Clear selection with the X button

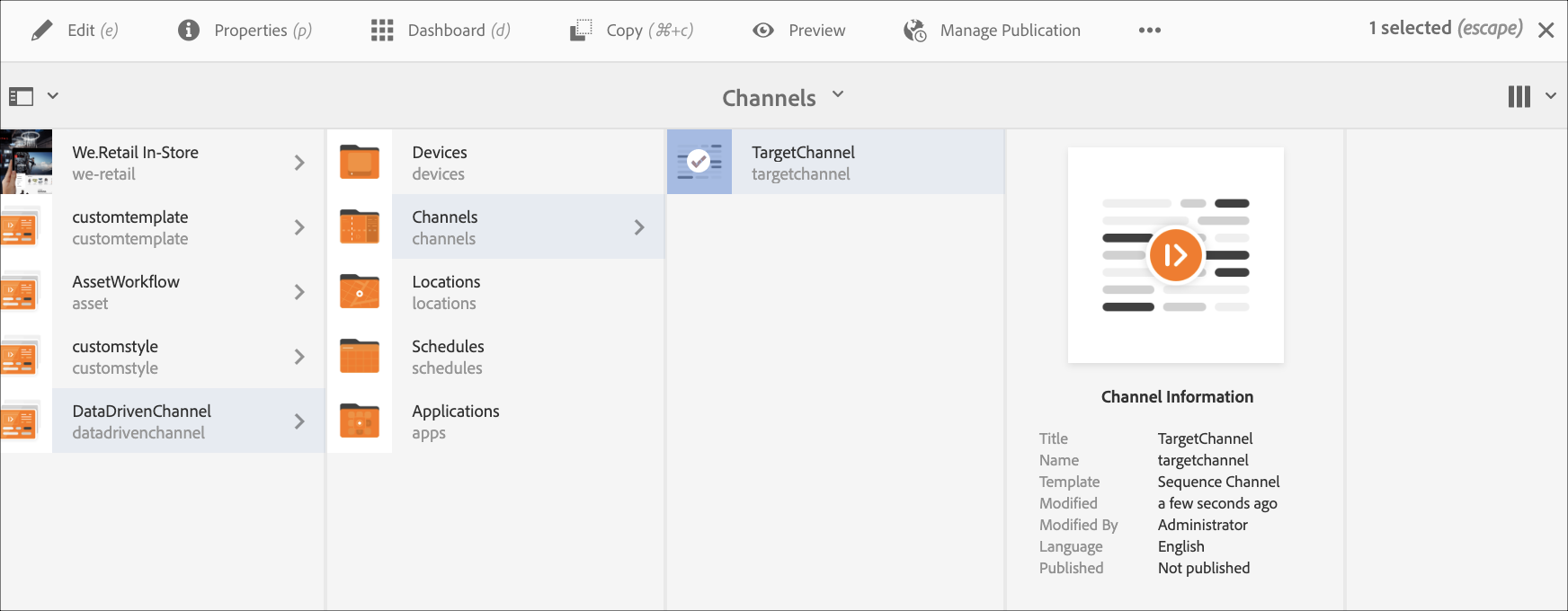[1546, 31]
